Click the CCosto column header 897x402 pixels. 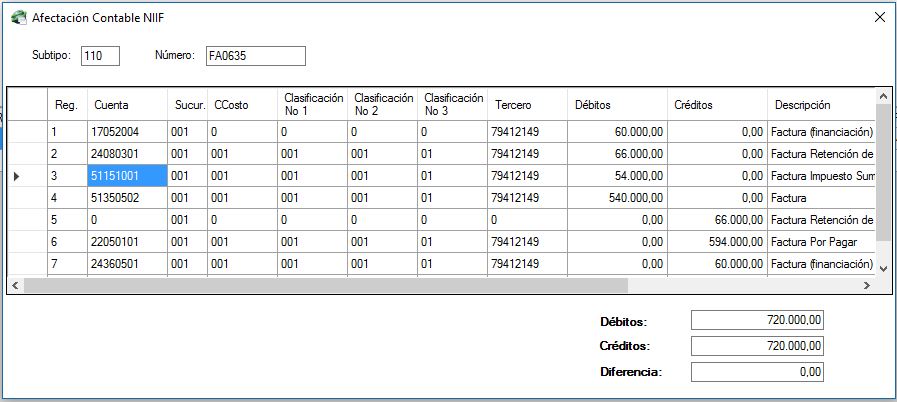(243, 105)
